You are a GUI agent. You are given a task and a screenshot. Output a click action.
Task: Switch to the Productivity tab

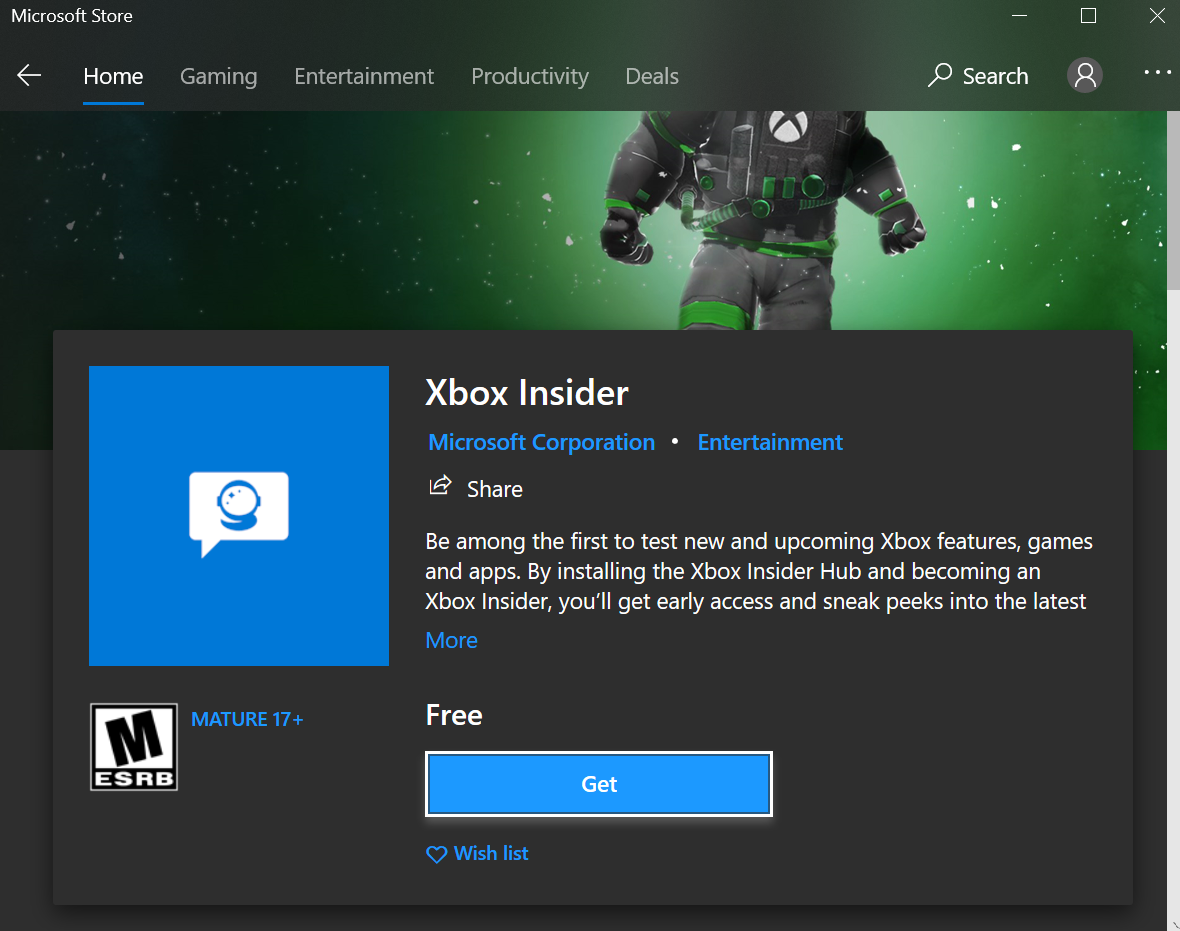coord(530,76)
